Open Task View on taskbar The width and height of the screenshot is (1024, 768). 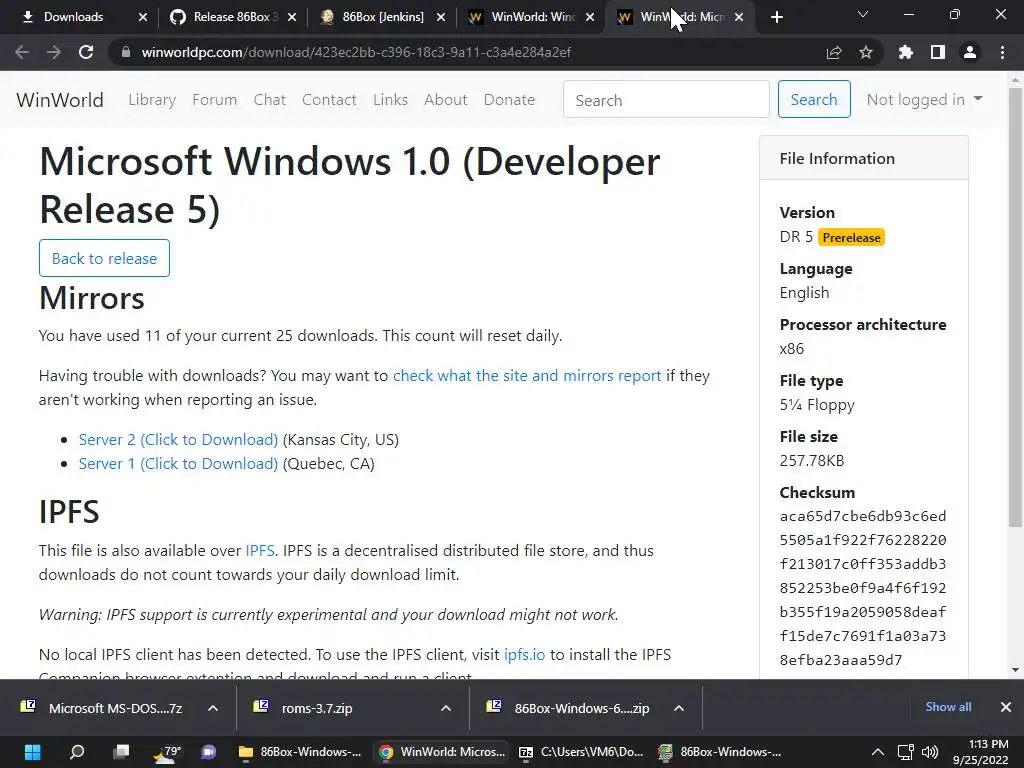tap(121, 752)
